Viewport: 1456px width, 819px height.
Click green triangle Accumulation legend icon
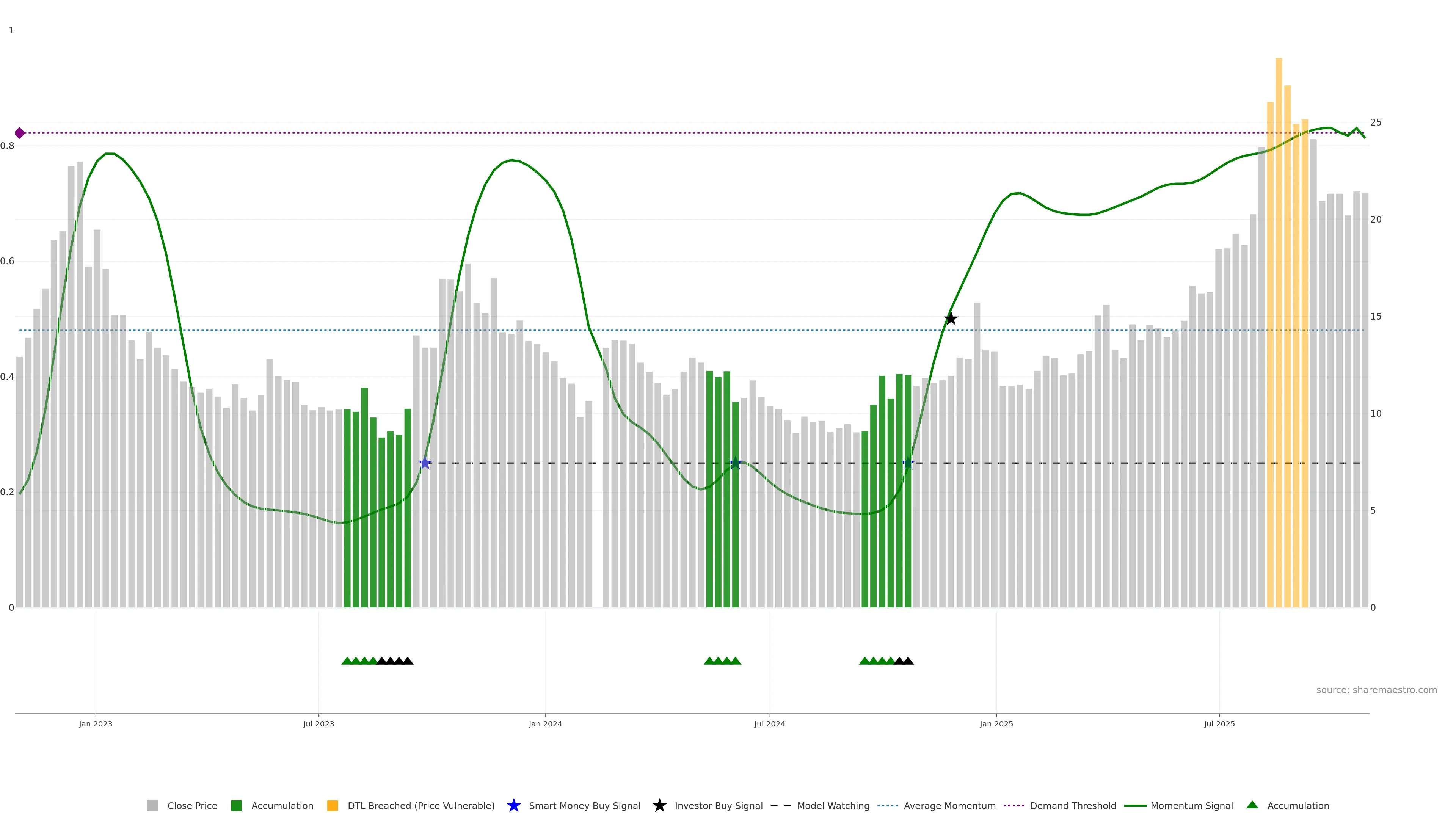1252,805
